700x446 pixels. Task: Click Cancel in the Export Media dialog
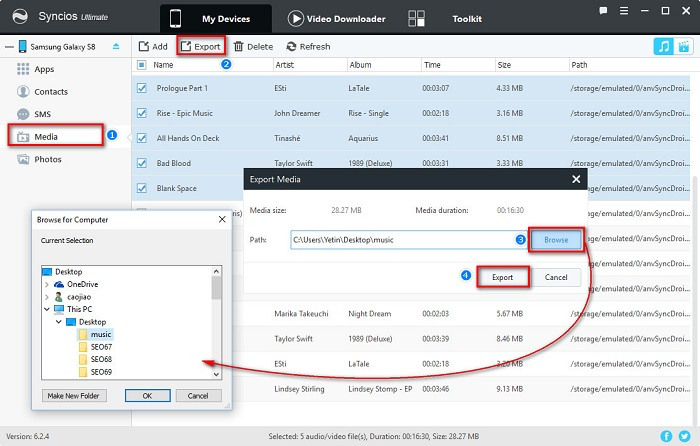point(556,277)
